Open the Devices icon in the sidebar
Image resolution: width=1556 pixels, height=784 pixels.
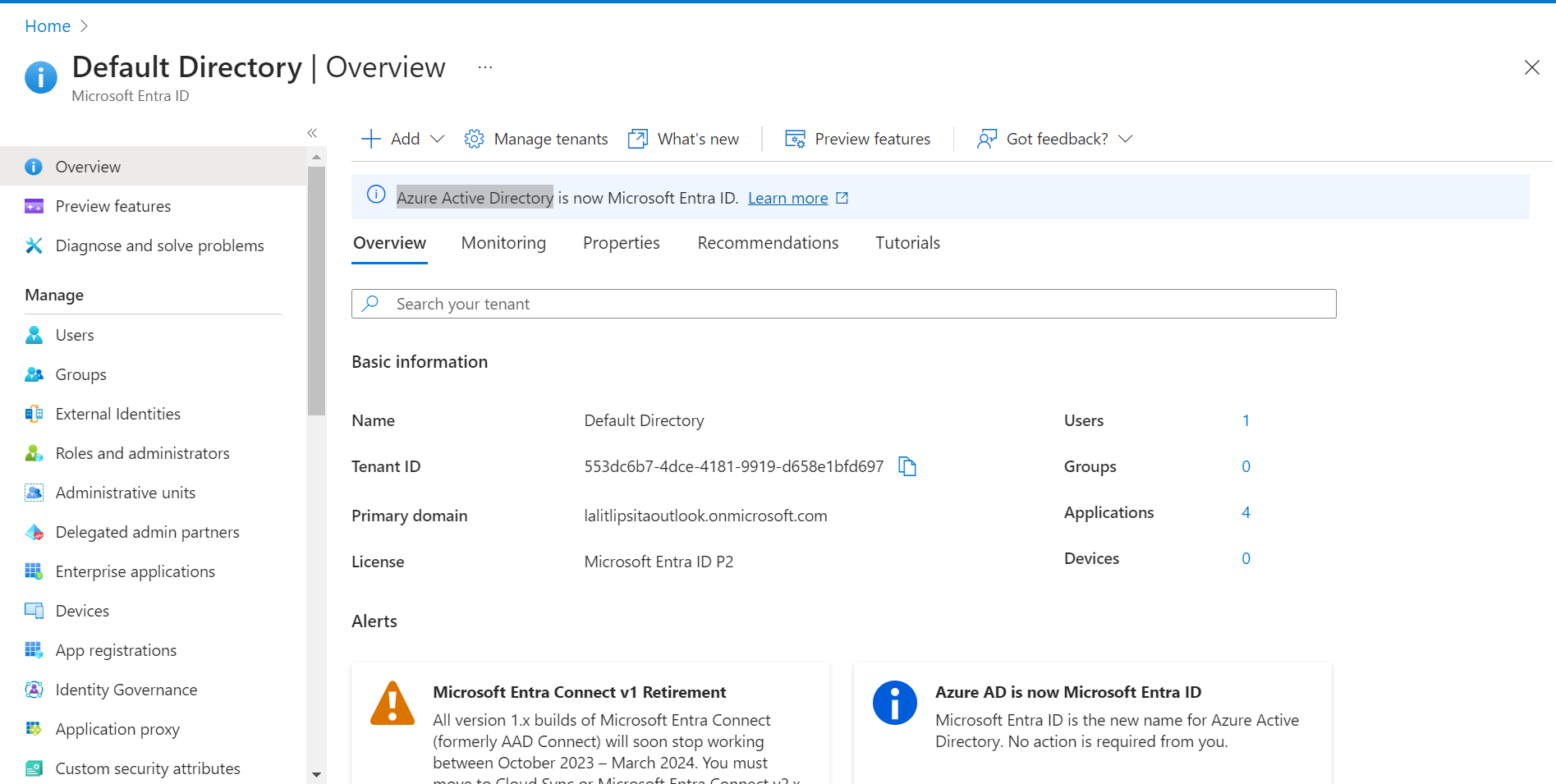pyautogui.click(x=34, y=611)
